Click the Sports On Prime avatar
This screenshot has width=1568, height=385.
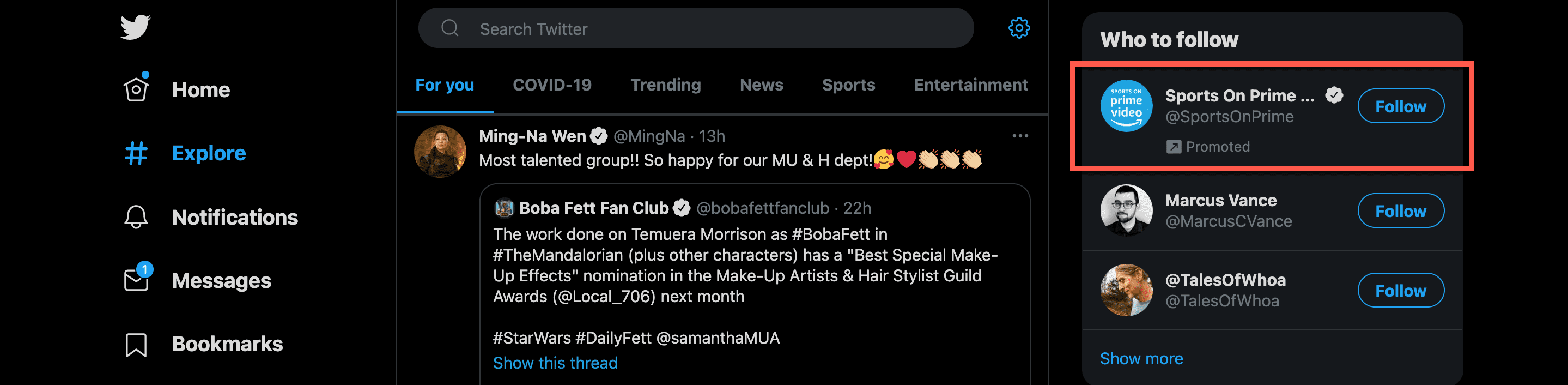pos(1126,106)
